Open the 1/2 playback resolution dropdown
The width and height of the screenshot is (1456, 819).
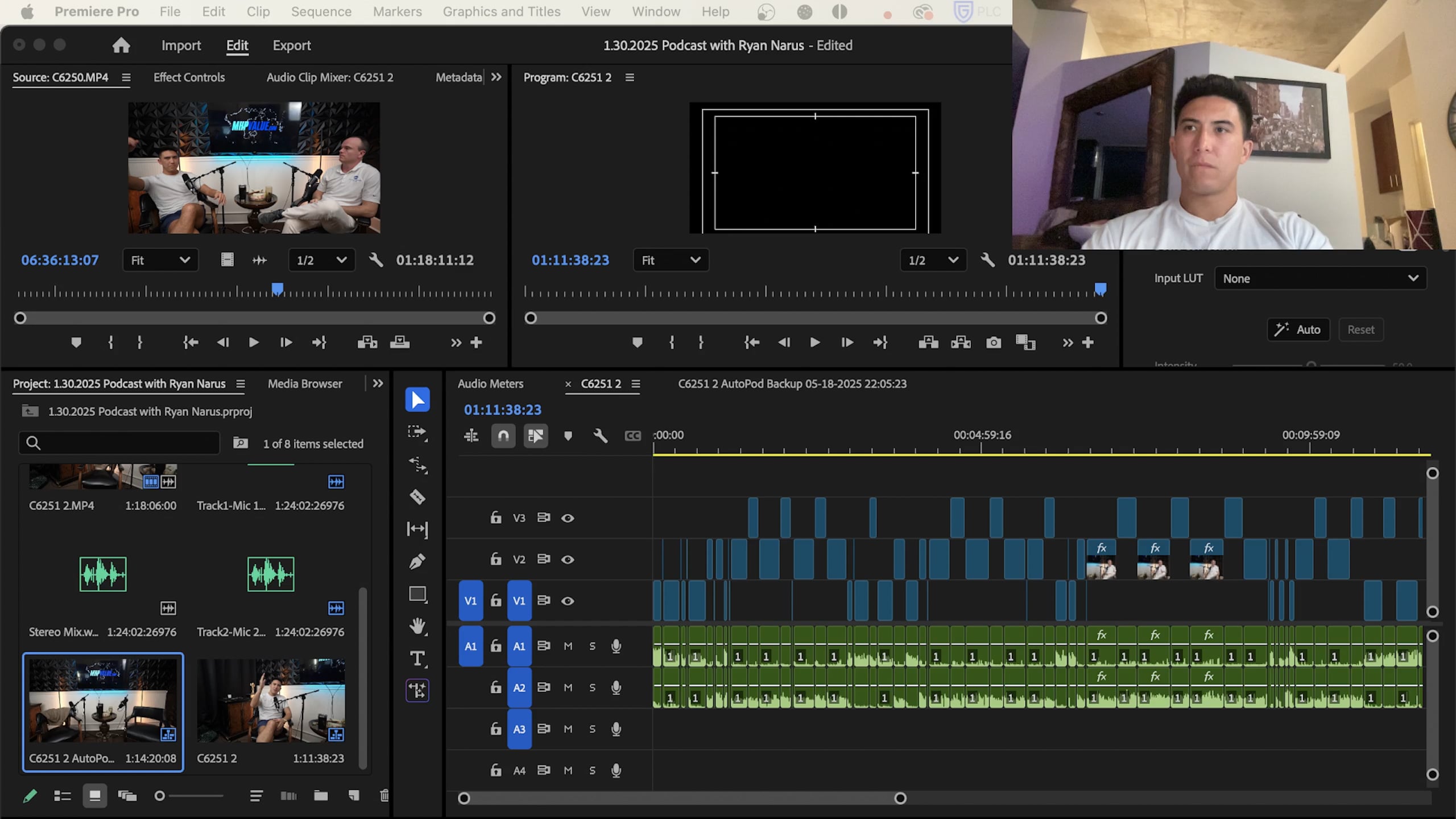point(321,260)
